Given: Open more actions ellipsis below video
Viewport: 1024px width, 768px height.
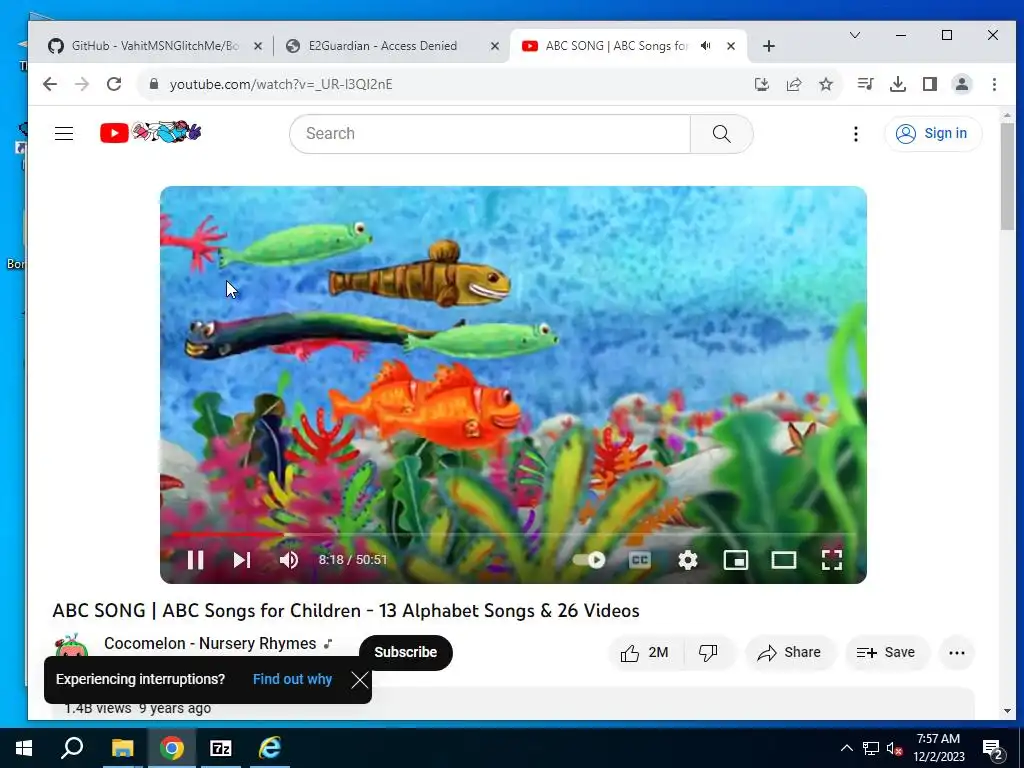Looking at the screenshot, I should (x=957, y=652).
